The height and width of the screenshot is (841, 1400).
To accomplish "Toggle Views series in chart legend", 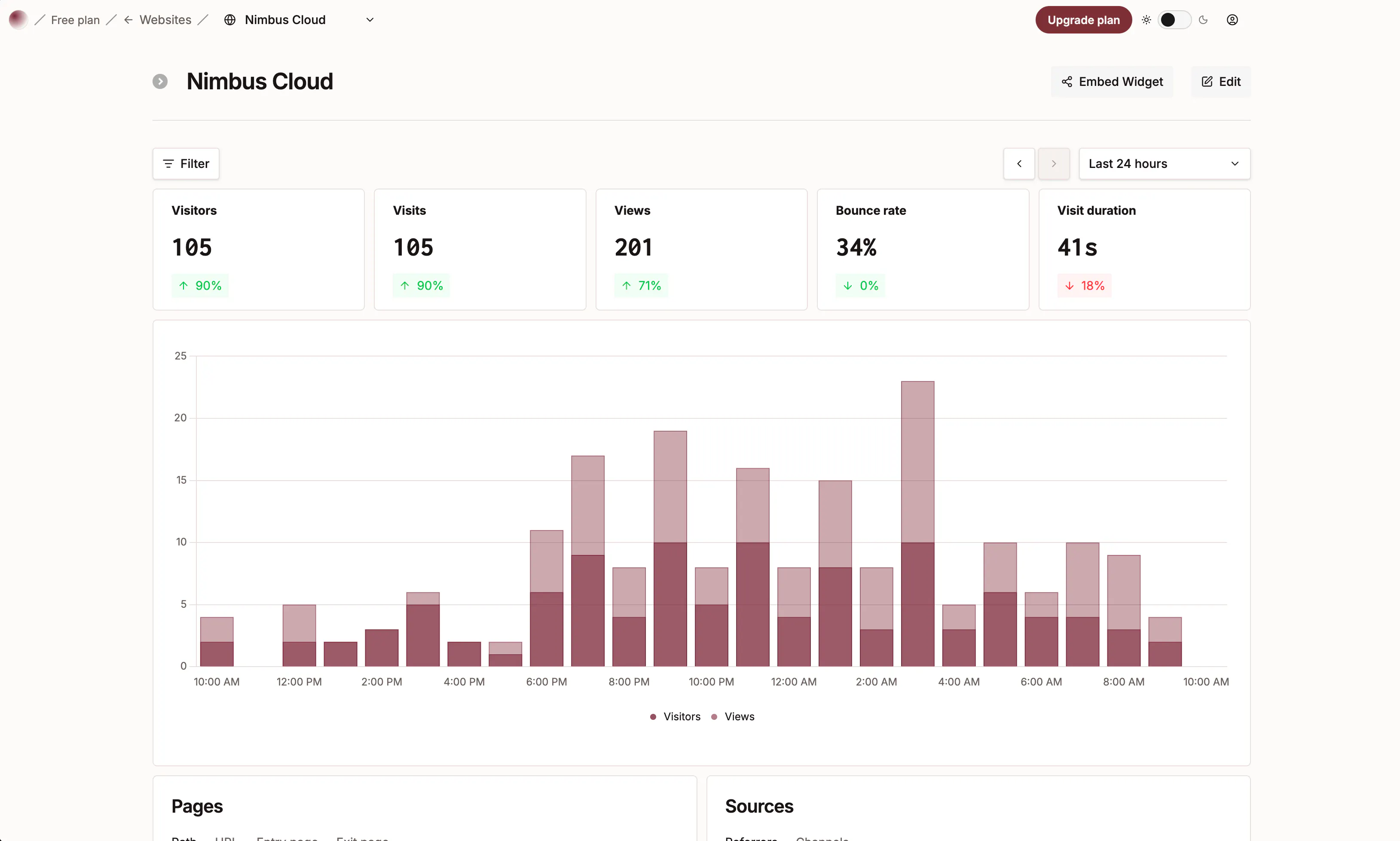I will pyautogui.click(x=733, y=717).
